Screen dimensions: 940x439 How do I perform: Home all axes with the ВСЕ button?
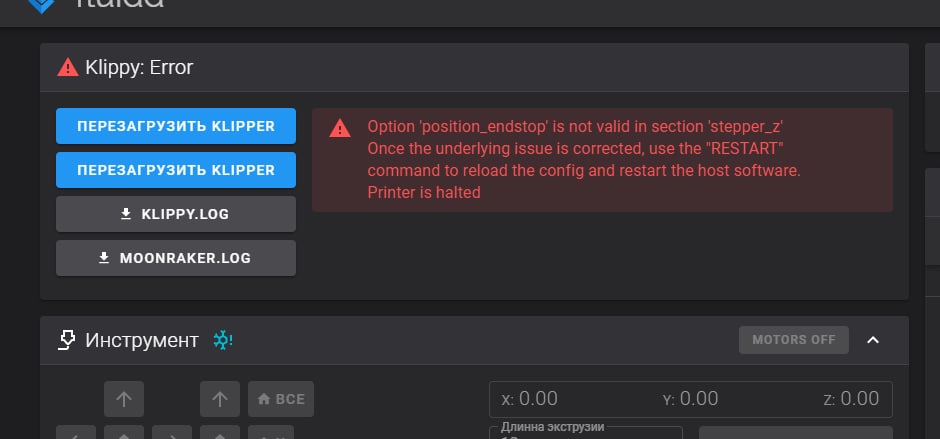[x=281, y=399]
